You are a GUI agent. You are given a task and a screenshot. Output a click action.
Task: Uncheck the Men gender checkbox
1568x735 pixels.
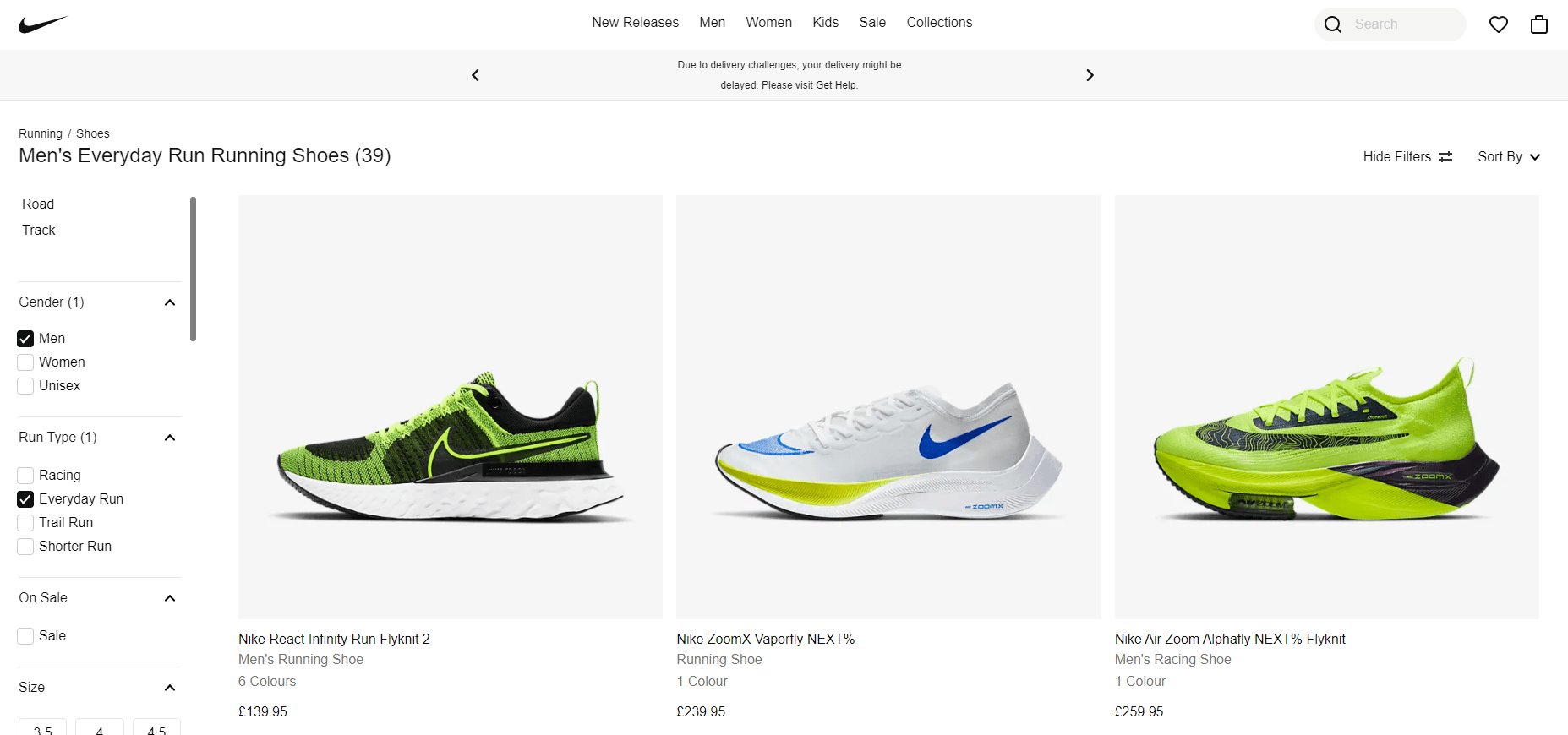click(x=25, y=339)
